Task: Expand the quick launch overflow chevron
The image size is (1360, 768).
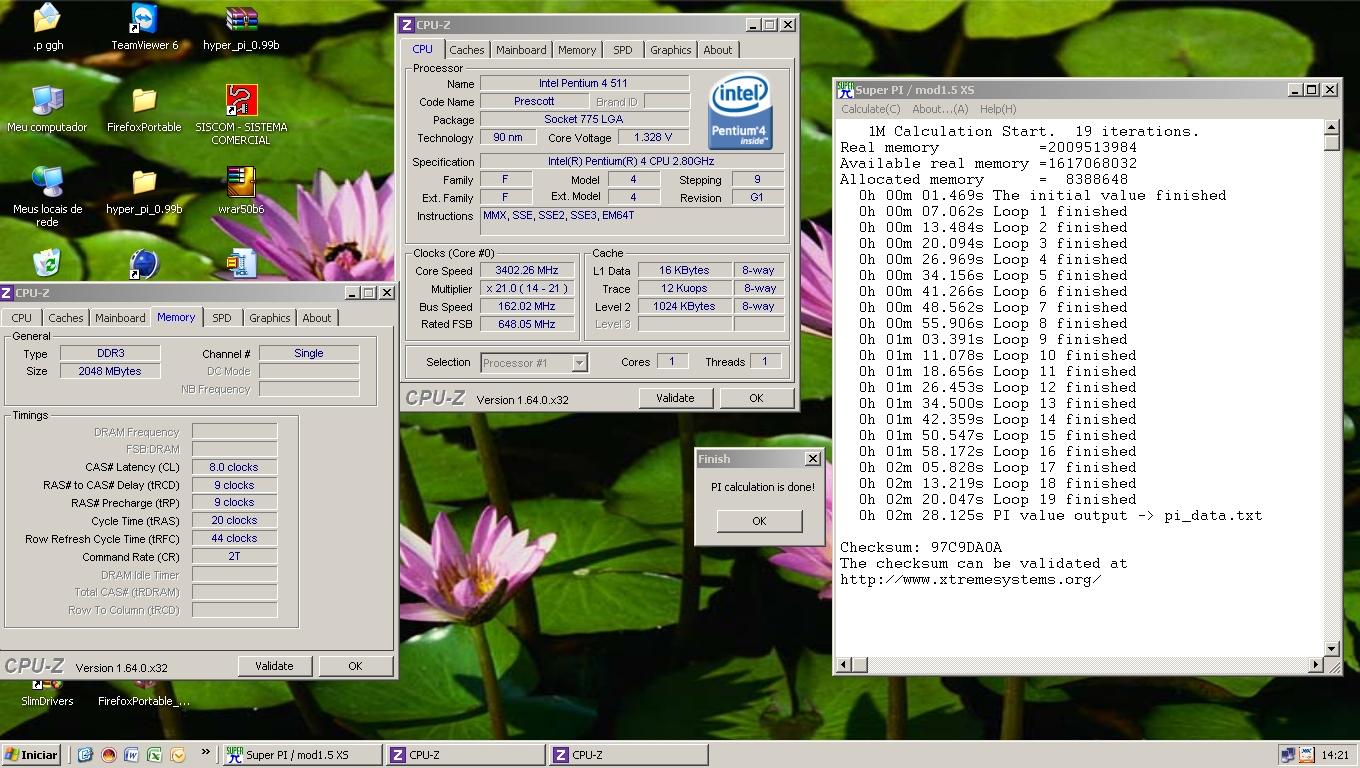Action: pos(206,752)
